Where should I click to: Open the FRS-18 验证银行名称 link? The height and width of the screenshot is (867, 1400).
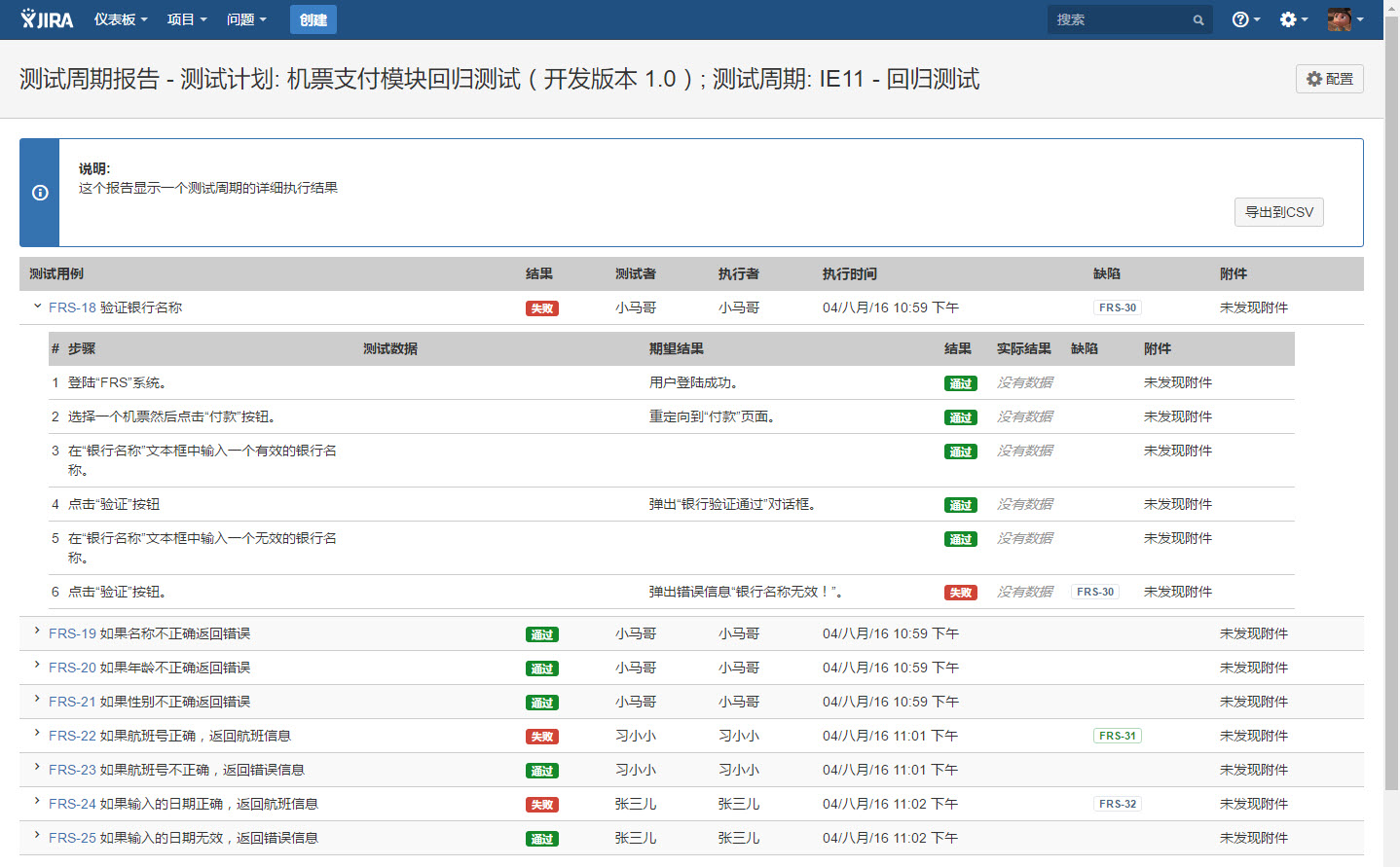[x=115, y=307]
